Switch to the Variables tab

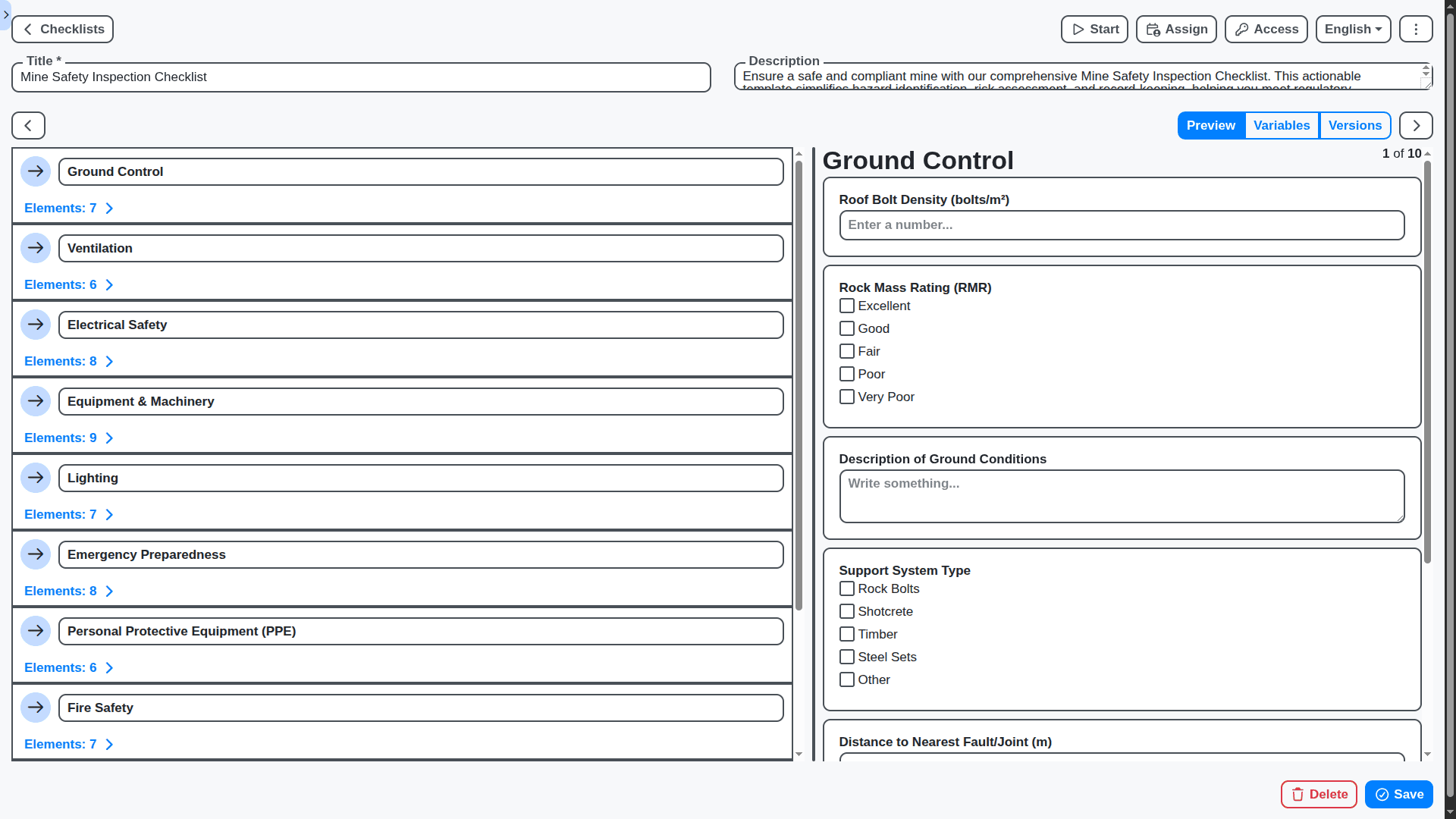1282,125
